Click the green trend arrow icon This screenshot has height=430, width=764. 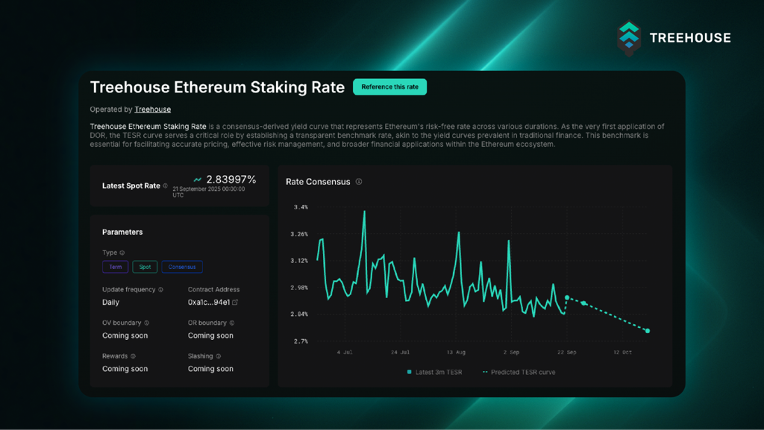(197, 180)
